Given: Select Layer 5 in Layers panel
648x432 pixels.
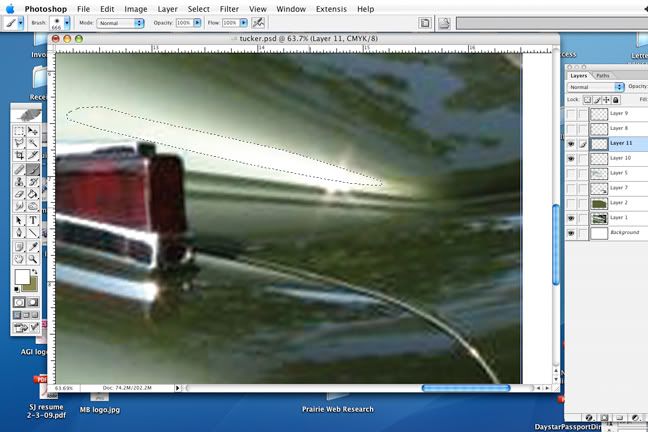Looking at the screenshot, I should [x=606, y=173].
